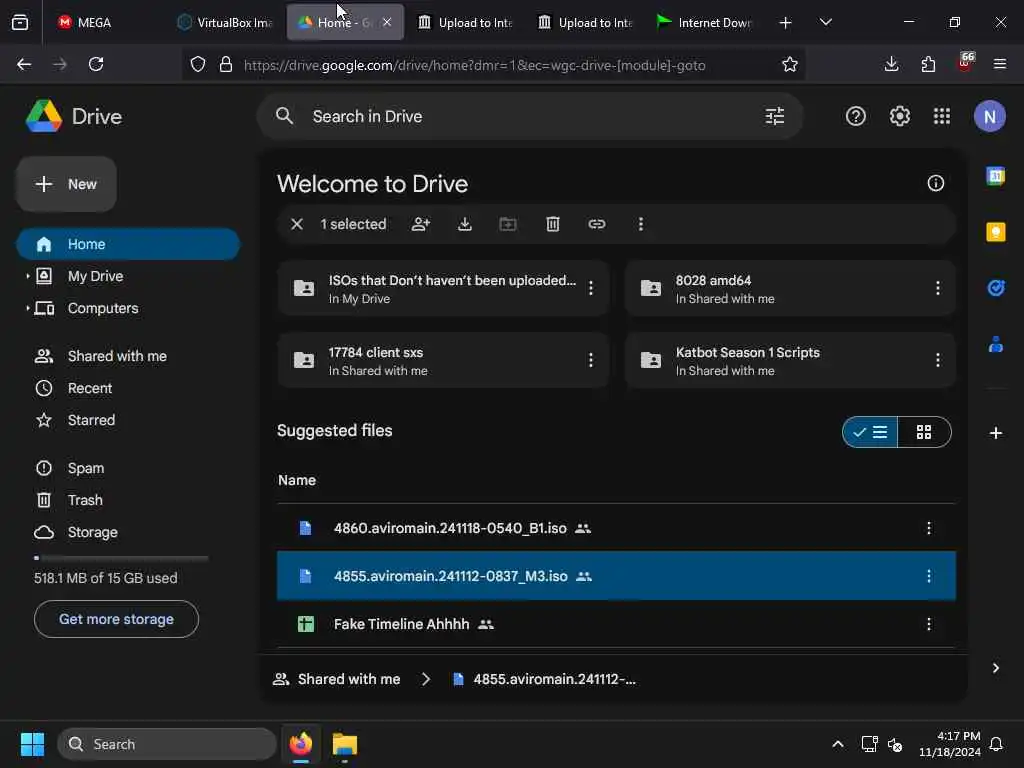This screenshot has width=1024, height=768.
Task: Open Google Keep side panel icon
Action: (995, 232)
